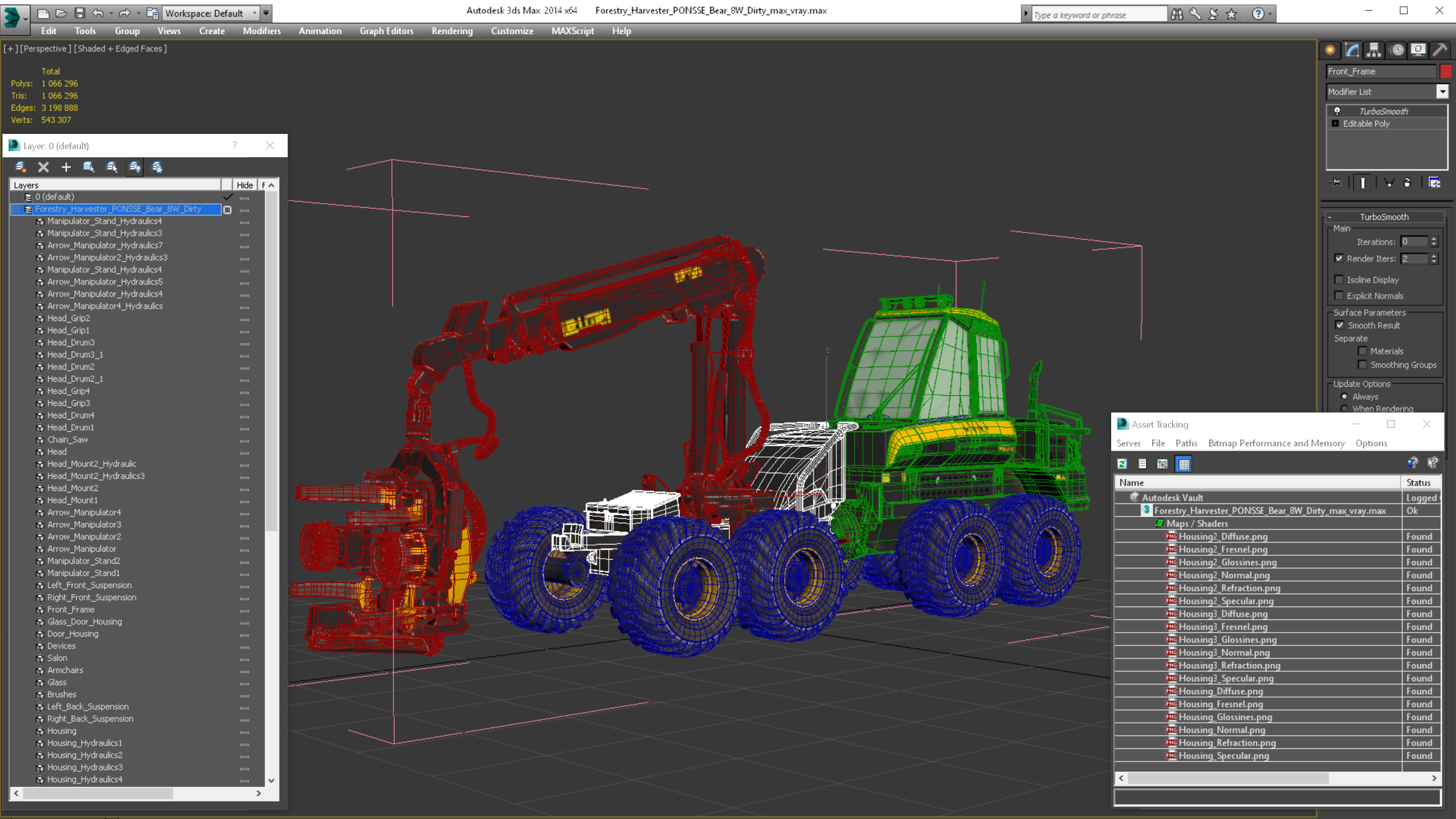This screenshot has height=819, width=1456.
Task: Select the Chain_Saw object in layer list
Action: tap(67, 439)
